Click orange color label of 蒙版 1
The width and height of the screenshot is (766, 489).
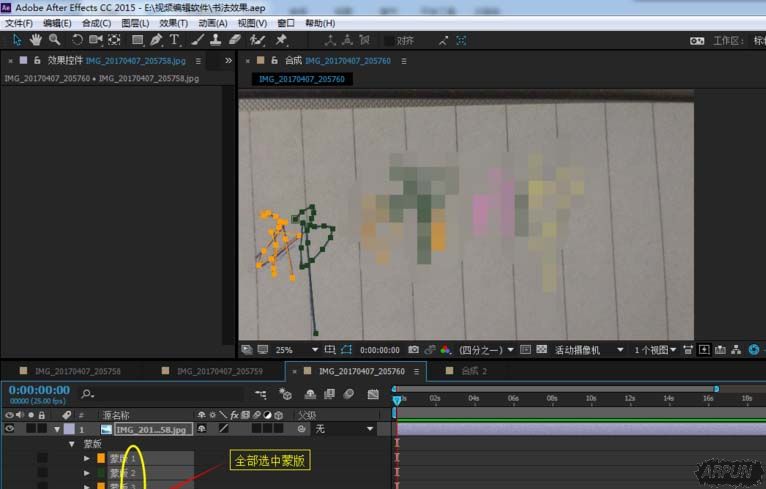point(100,458)
